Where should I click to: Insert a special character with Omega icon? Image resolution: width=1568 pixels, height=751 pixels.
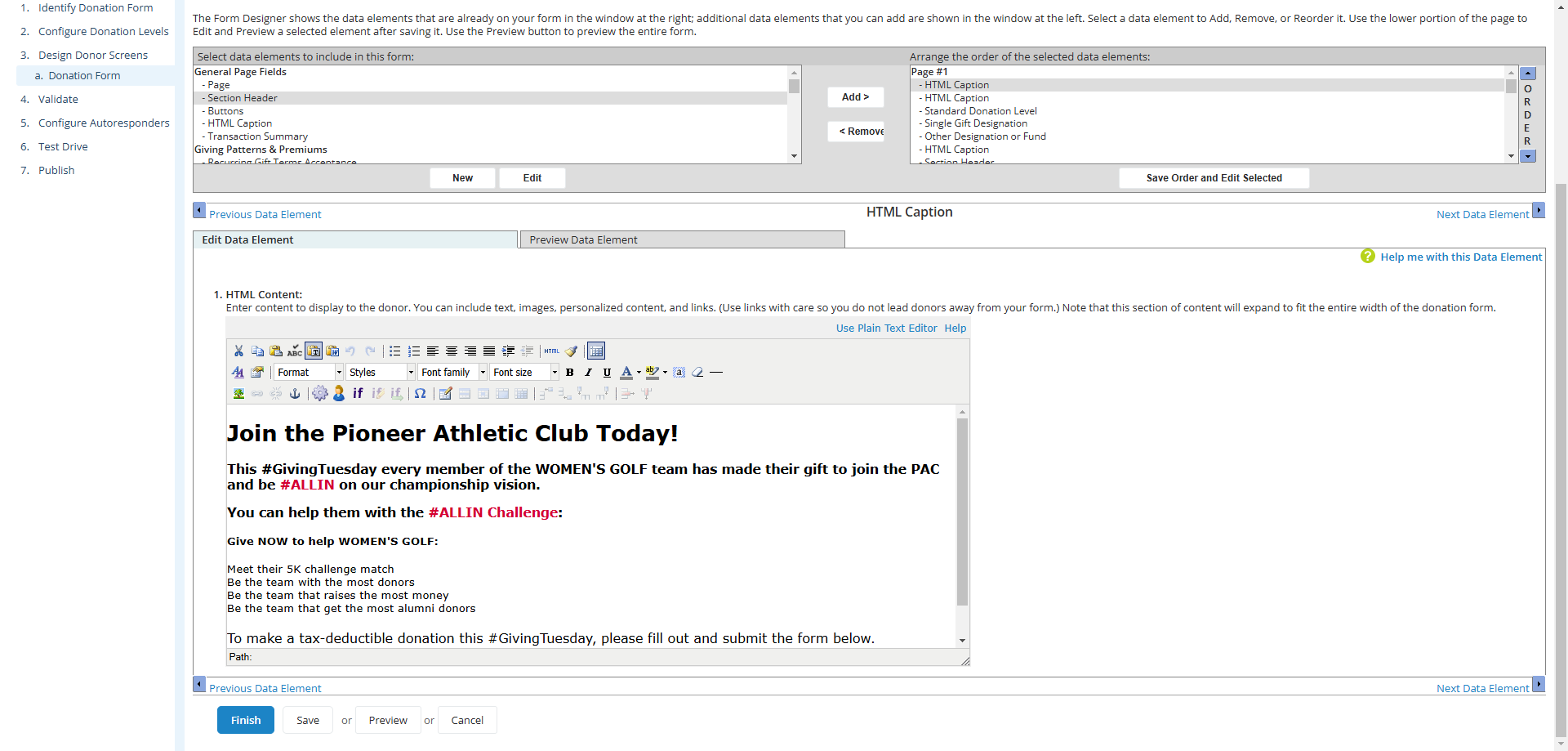tap(420, 393)
